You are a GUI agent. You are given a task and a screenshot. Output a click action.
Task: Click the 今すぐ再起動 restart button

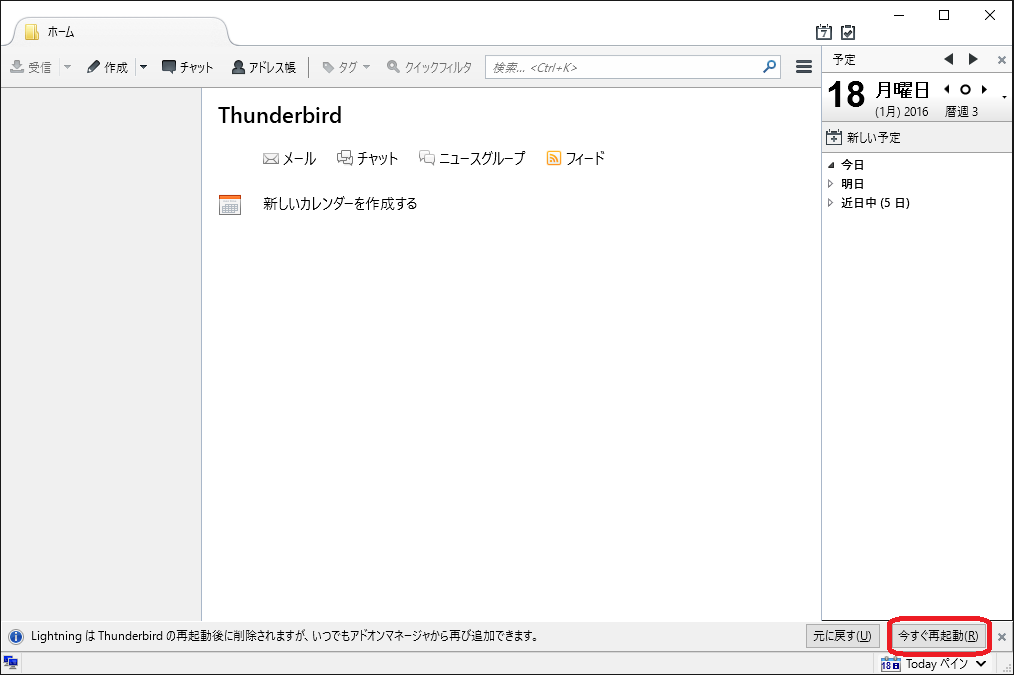point(938,635)
